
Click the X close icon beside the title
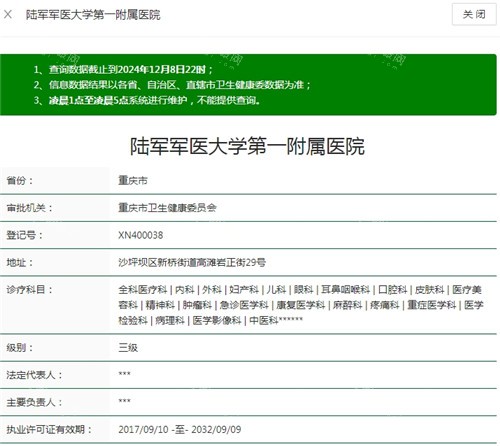tap(8, 14)
